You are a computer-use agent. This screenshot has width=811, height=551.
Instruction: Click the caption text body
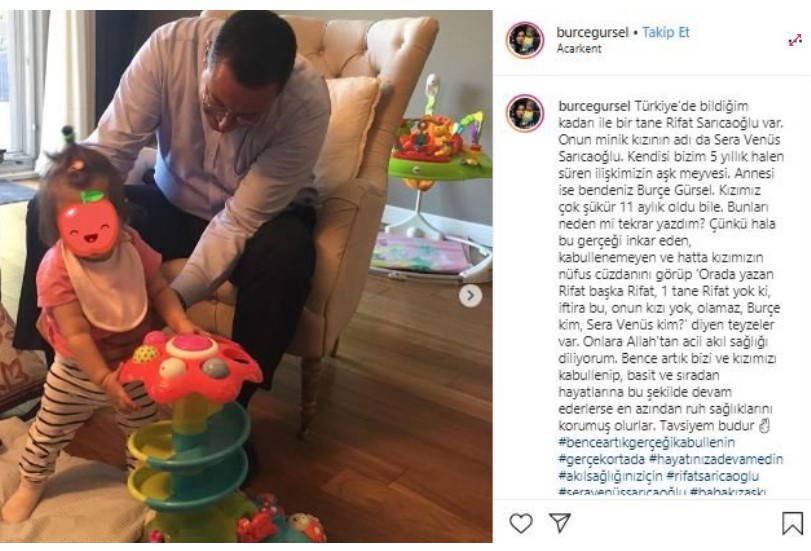coord(671,266)
